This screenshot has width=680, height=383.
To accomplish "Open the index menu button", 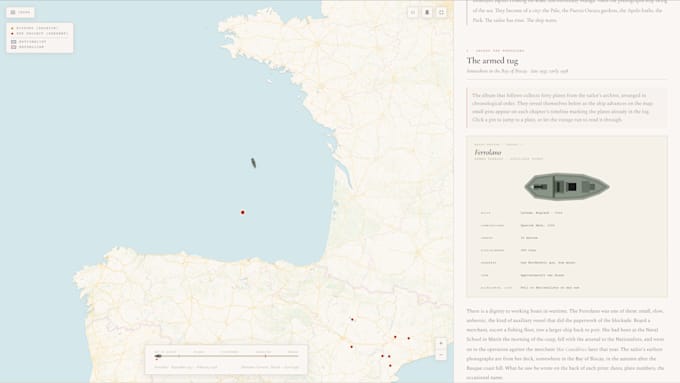I will tap(20, 12).
